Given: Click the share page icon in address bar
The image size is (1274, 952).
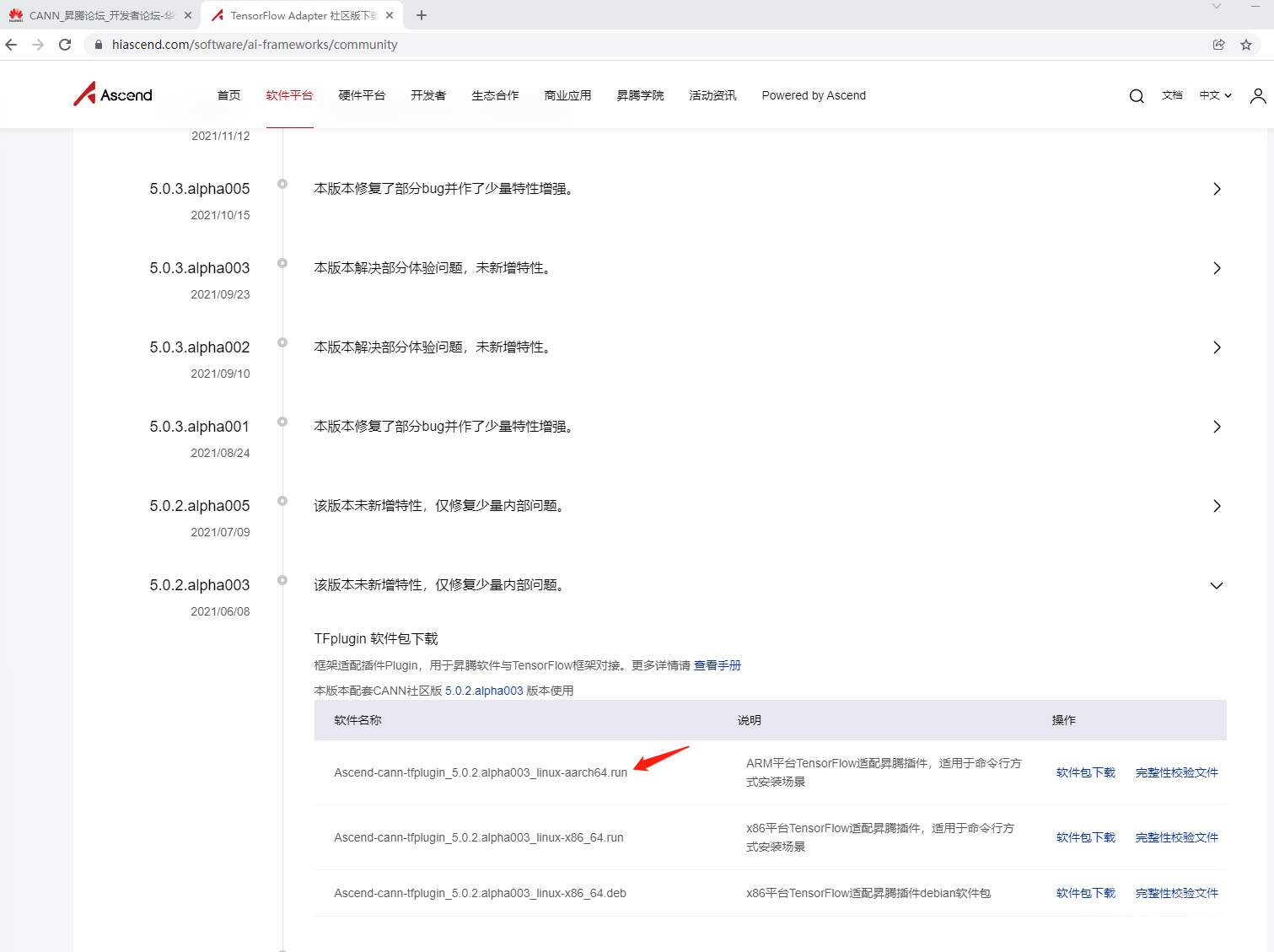Looking at the screenshot, I should click(x=1219, y=45).
